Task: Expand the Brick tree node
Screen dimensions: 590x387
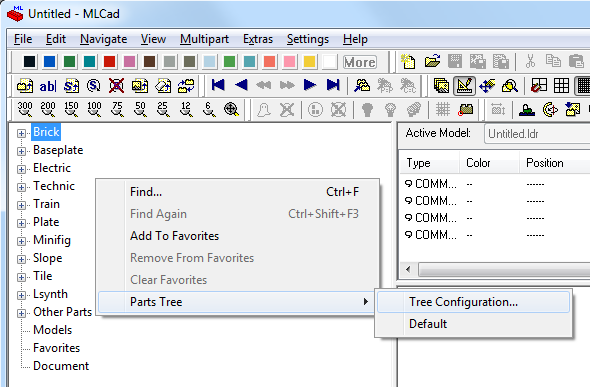Action: (21, 133)
